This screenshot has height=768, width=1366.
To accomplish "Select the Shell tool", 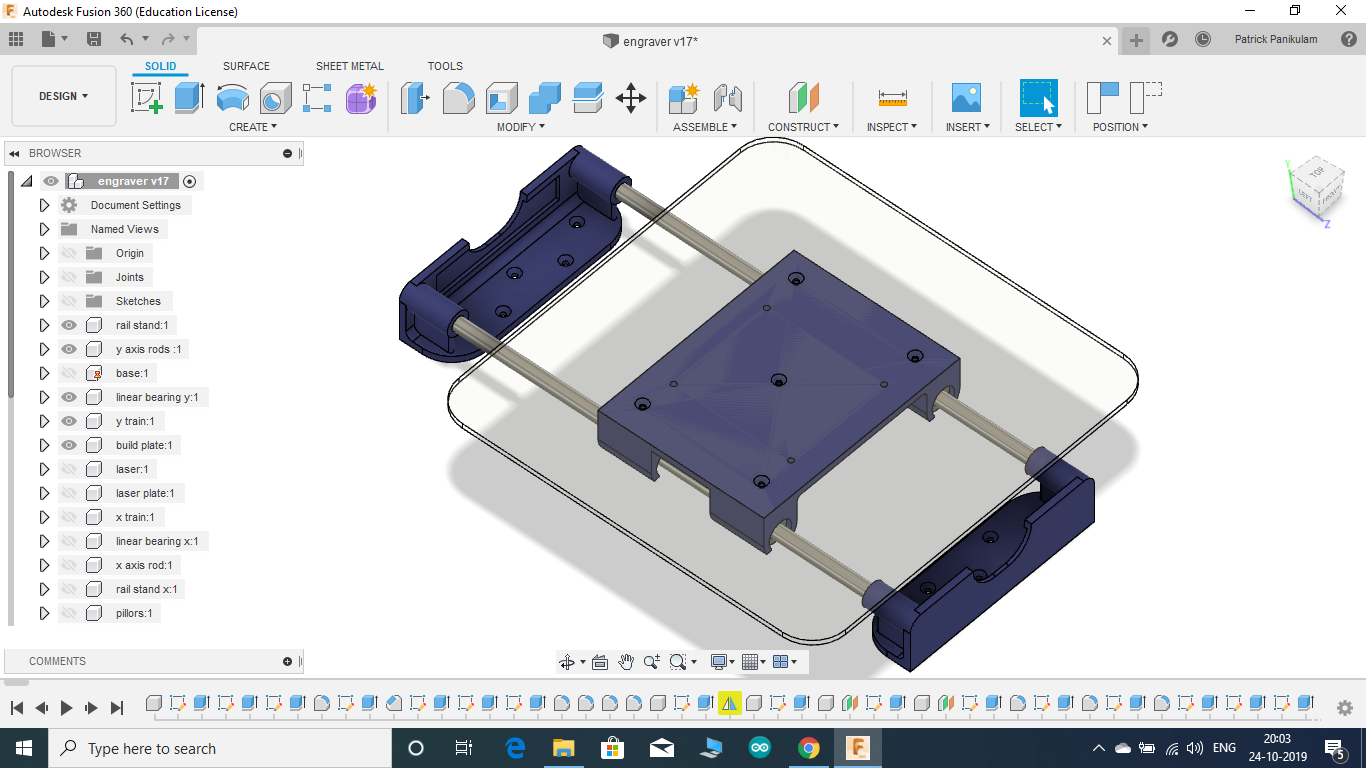I will click(501, 98).
